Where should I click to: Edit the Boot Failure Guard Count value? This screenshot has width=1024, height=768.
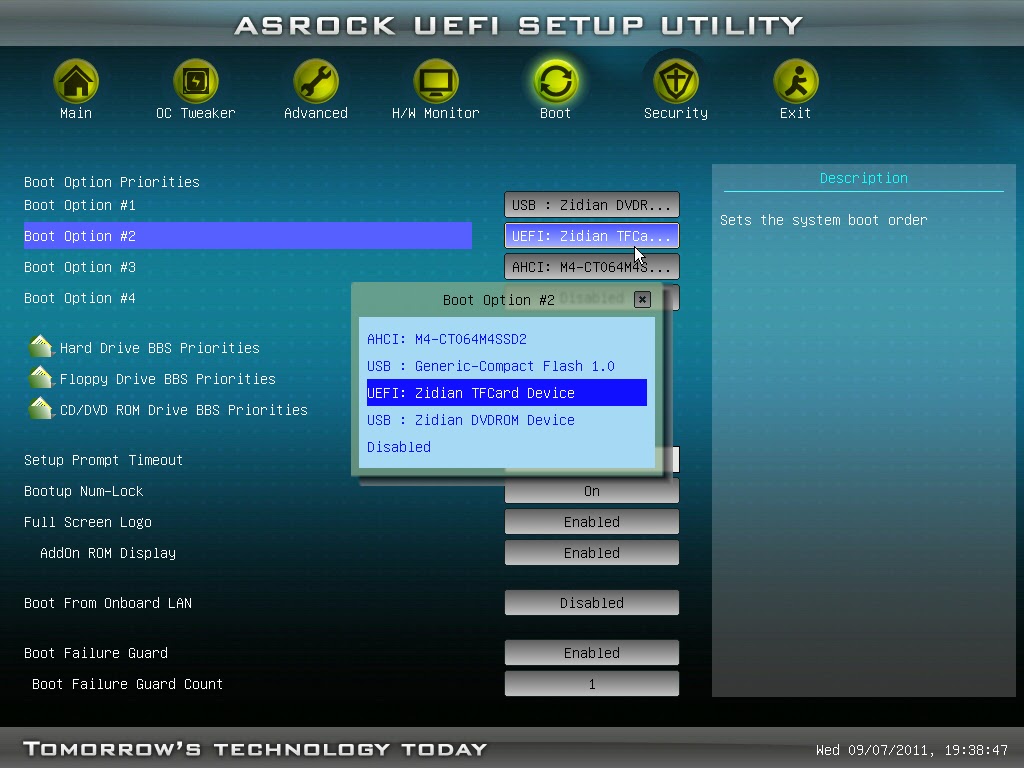coord(592,684)
